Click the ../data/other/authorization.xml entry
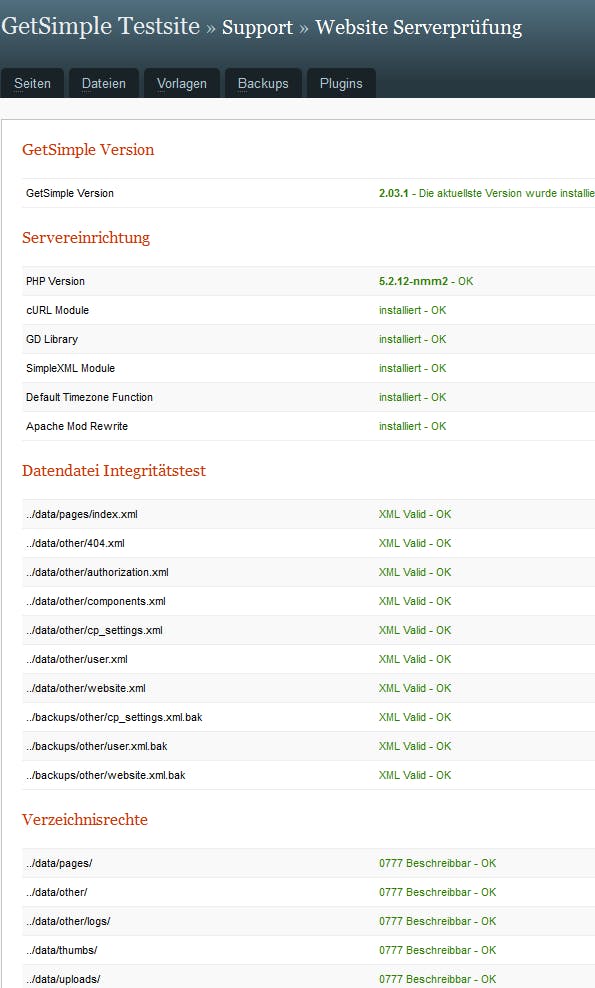Screen dimensions: 595x988 click(98, 573)
